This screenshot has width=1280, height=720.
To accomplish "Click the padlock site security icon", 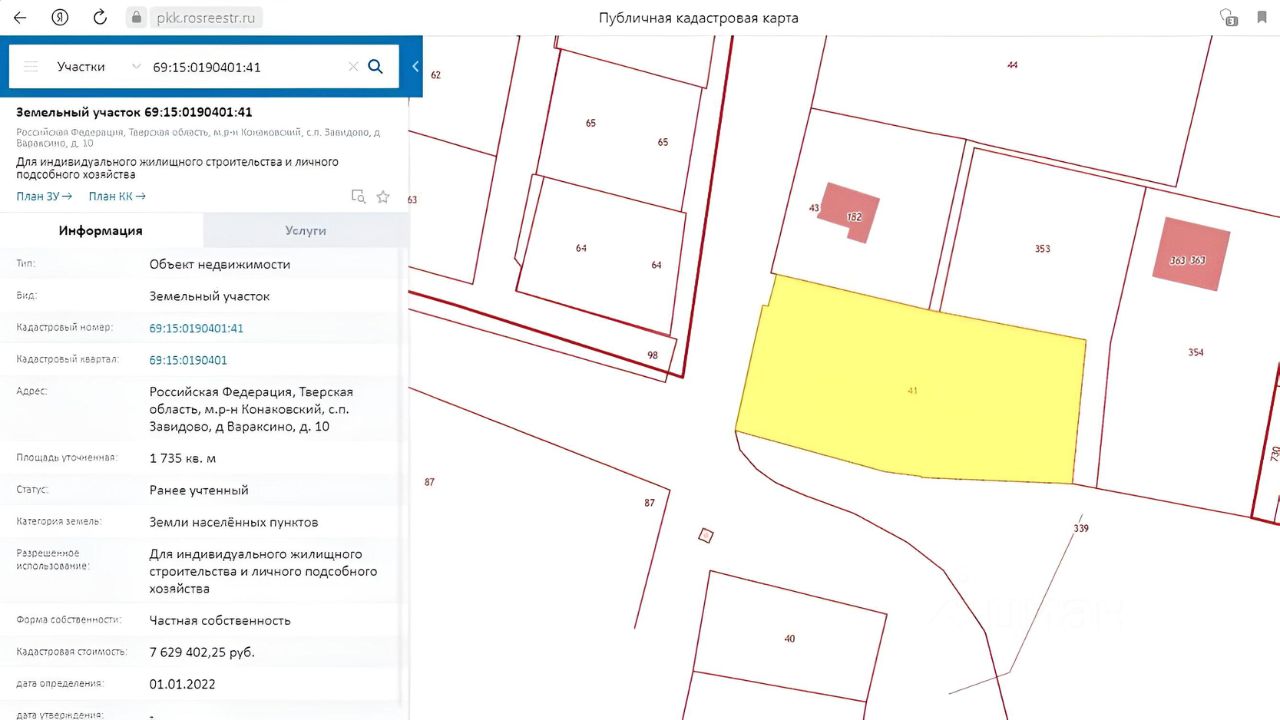I will [x=137, y=17].
